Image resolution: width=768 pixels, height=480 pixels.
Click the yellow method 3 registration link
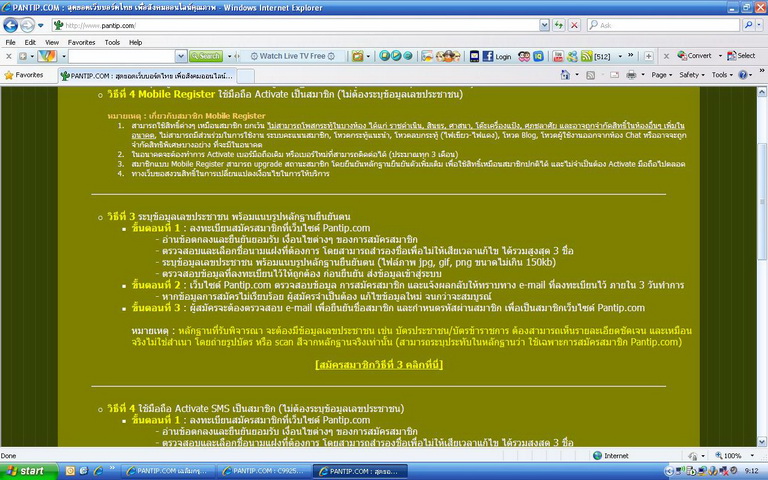tap(379, 364)
